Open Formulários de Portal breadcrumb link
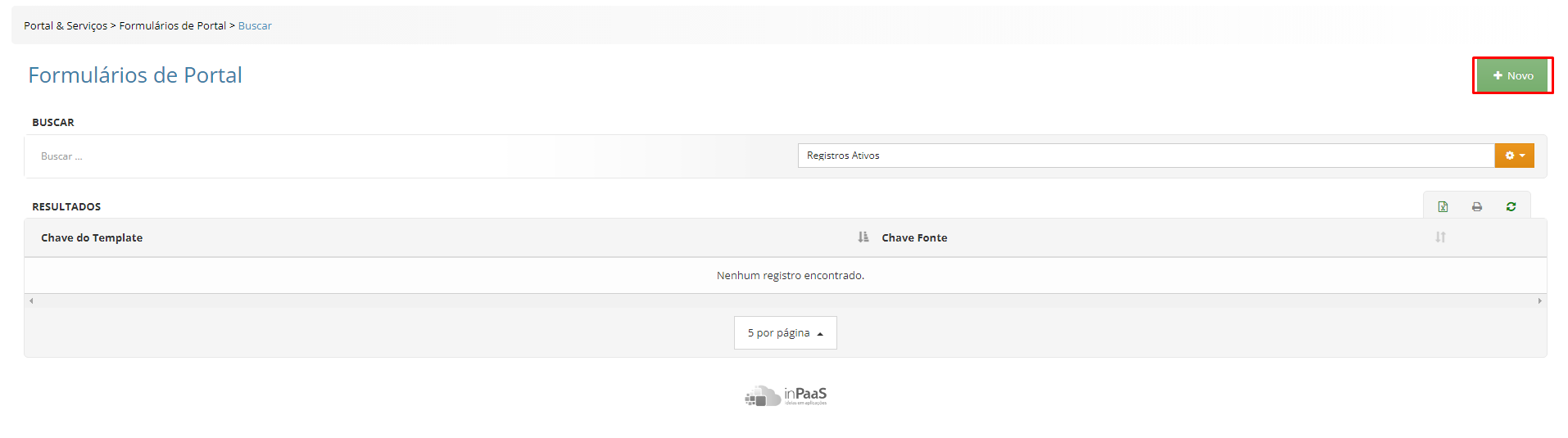1568x438 pixels. (x=173, y=25)
